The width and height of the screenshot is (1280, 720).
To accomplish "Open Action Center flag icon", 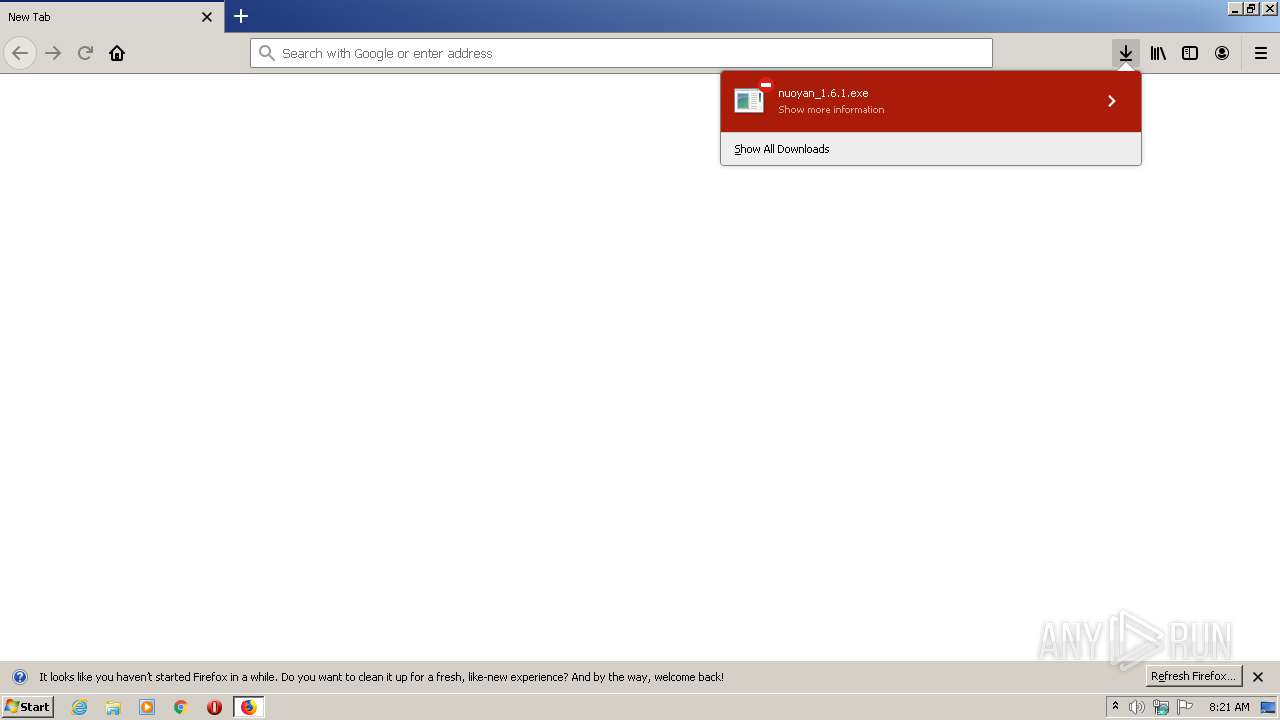I will [1185, 707].
